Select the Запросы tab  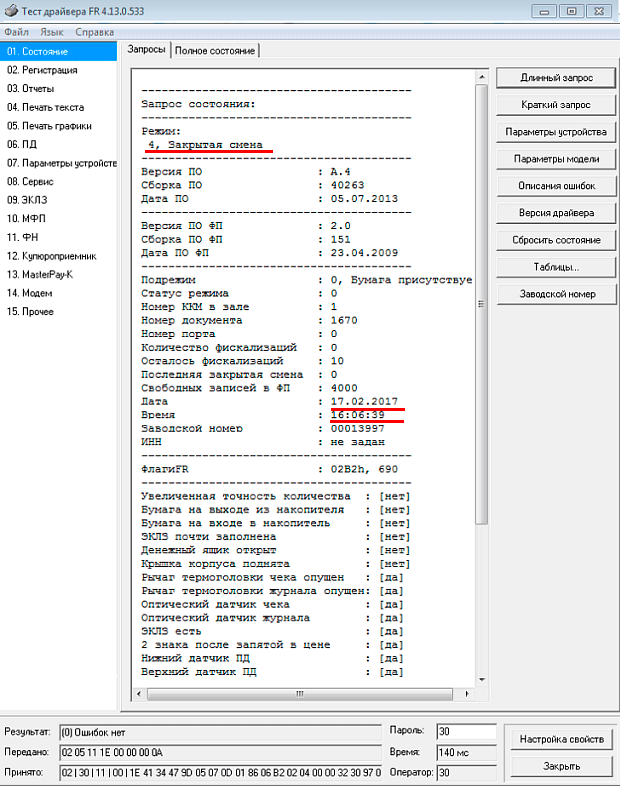147,49
